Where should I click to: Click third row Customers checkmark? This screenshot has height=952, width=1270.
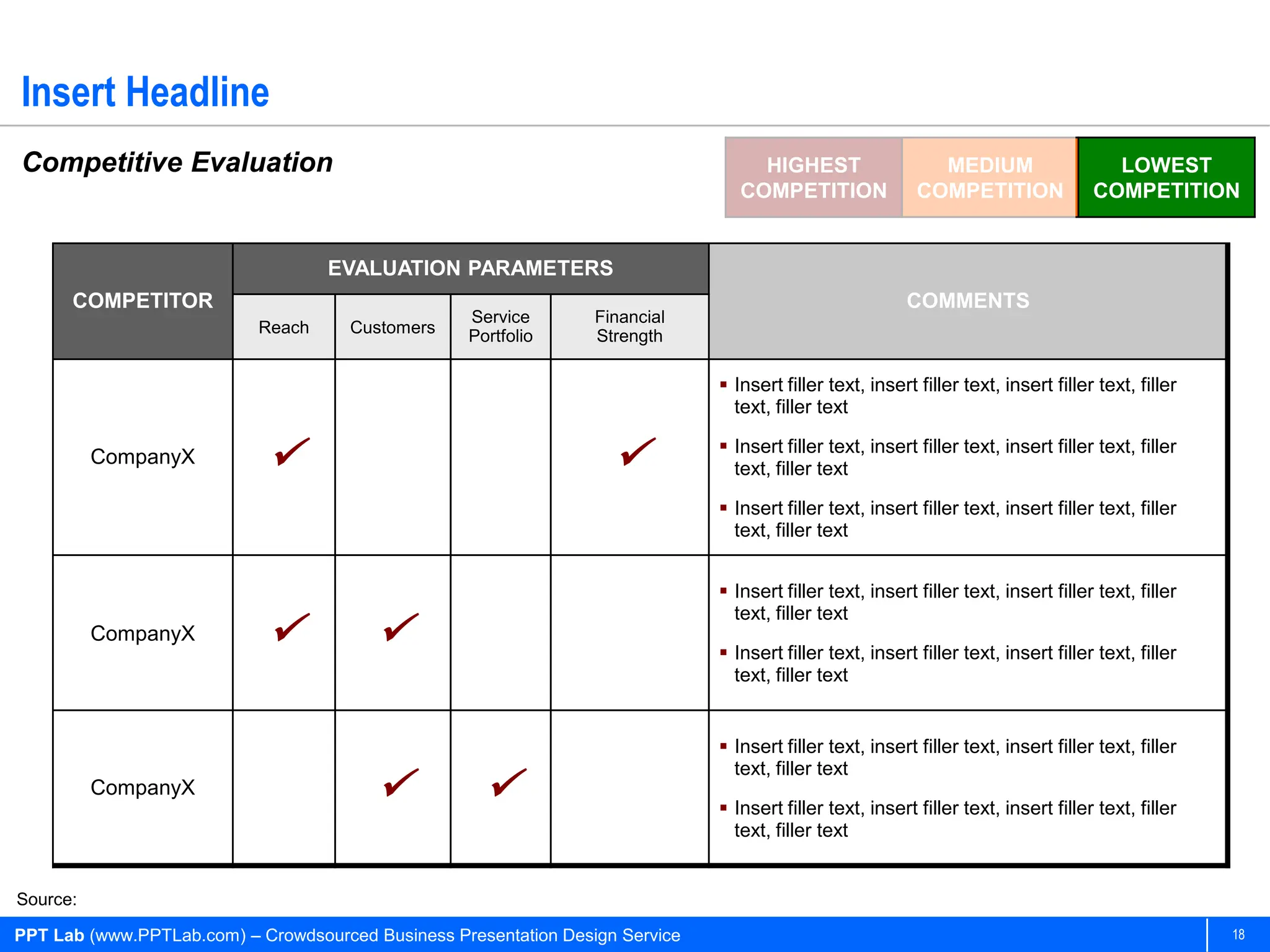401,782
